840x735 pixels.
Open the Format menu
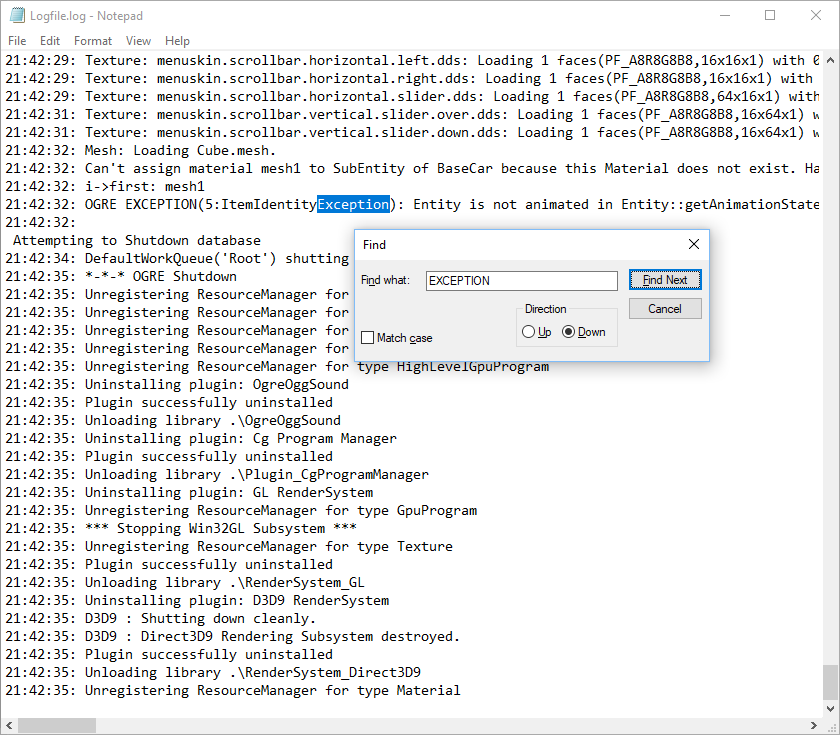(93, 41)
